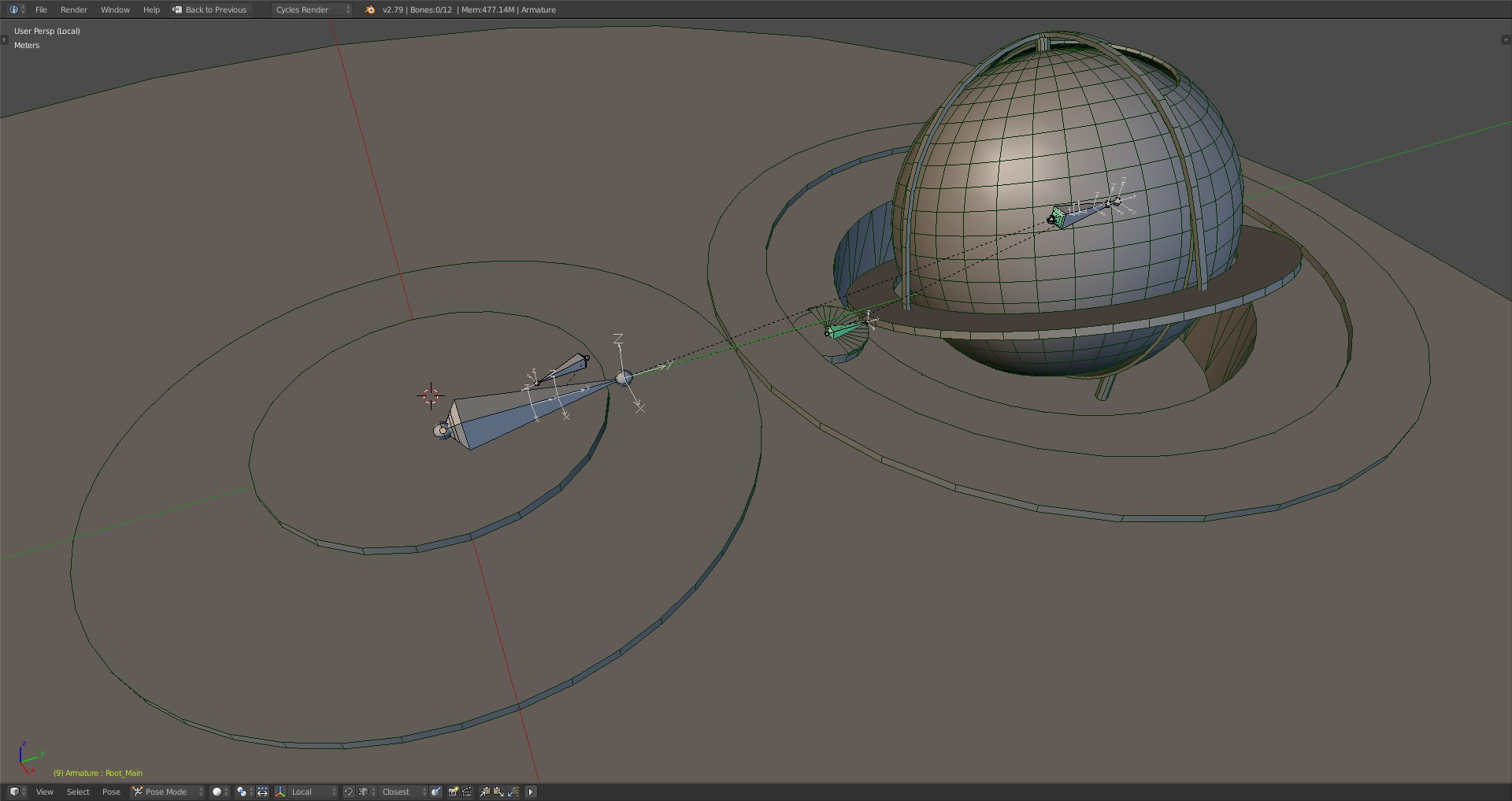
Task: Open the 3D View editor type menu
Action: (x=17, y=792)
